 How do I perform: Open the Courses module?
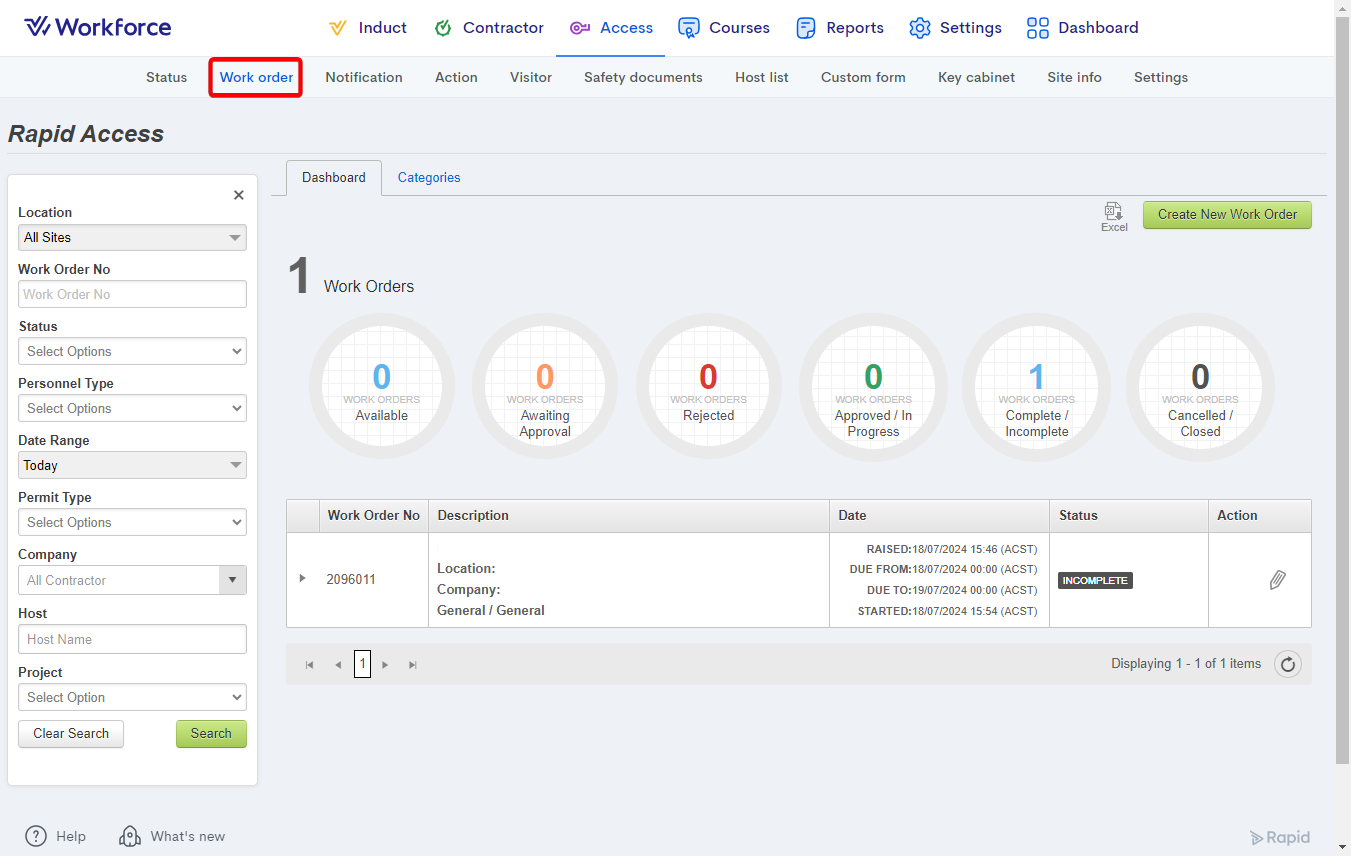724,28
